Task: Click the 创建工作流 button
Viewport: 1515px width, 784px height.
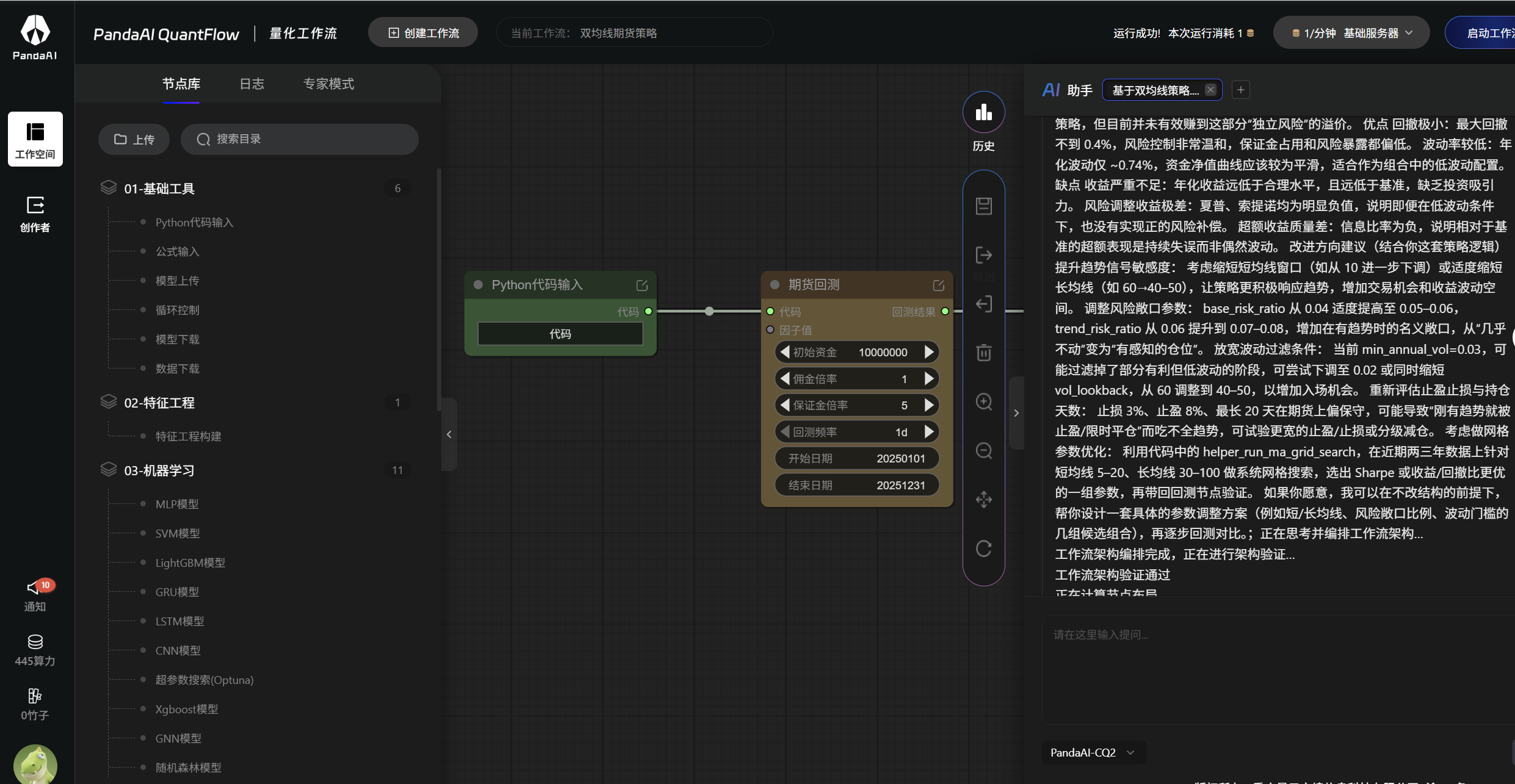Action: pos(423,33)
